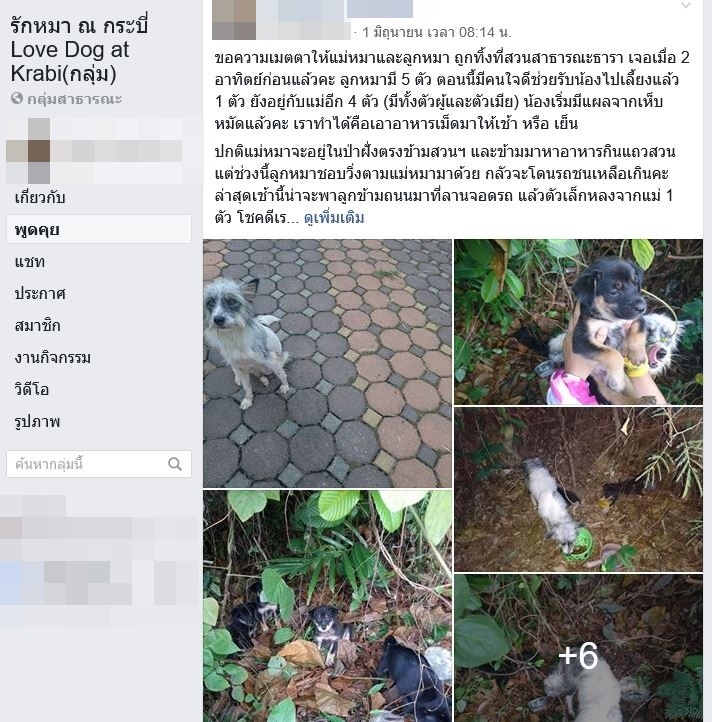The image size is (712, 722).
Task: Open photo of dog eating from green bowl
Action: tap(578, 489)
